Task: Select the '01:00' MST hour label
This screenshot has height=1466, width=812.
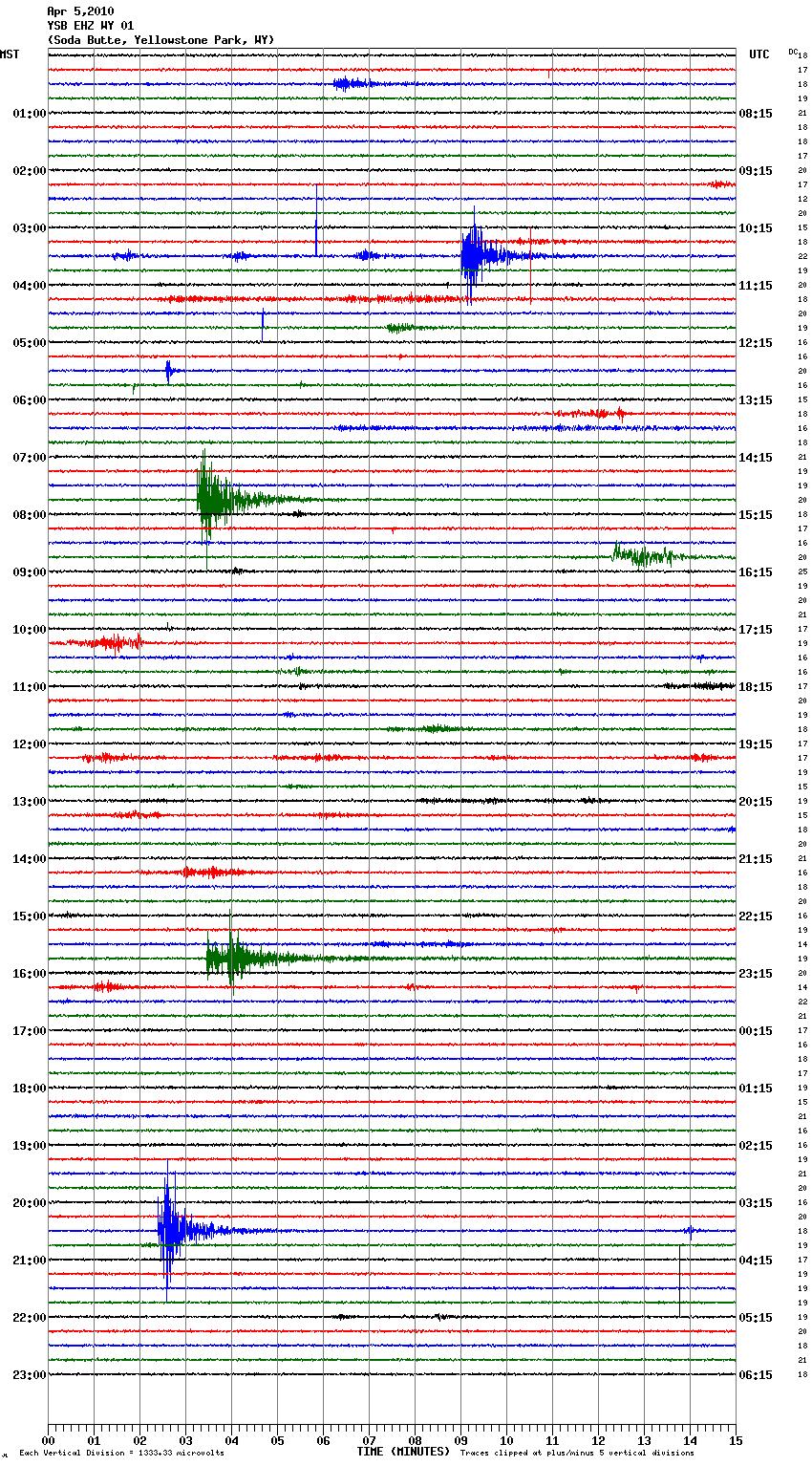Action: [29, 114]
